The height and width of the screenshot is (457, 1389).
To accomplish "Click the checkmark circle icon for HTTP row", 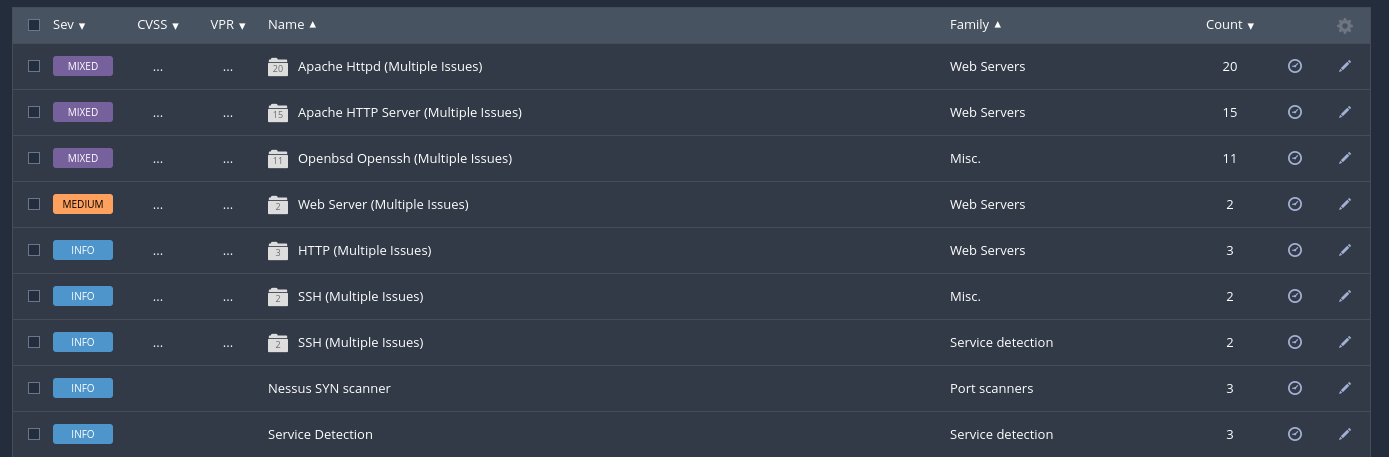I will click(x=1295, y=250).
